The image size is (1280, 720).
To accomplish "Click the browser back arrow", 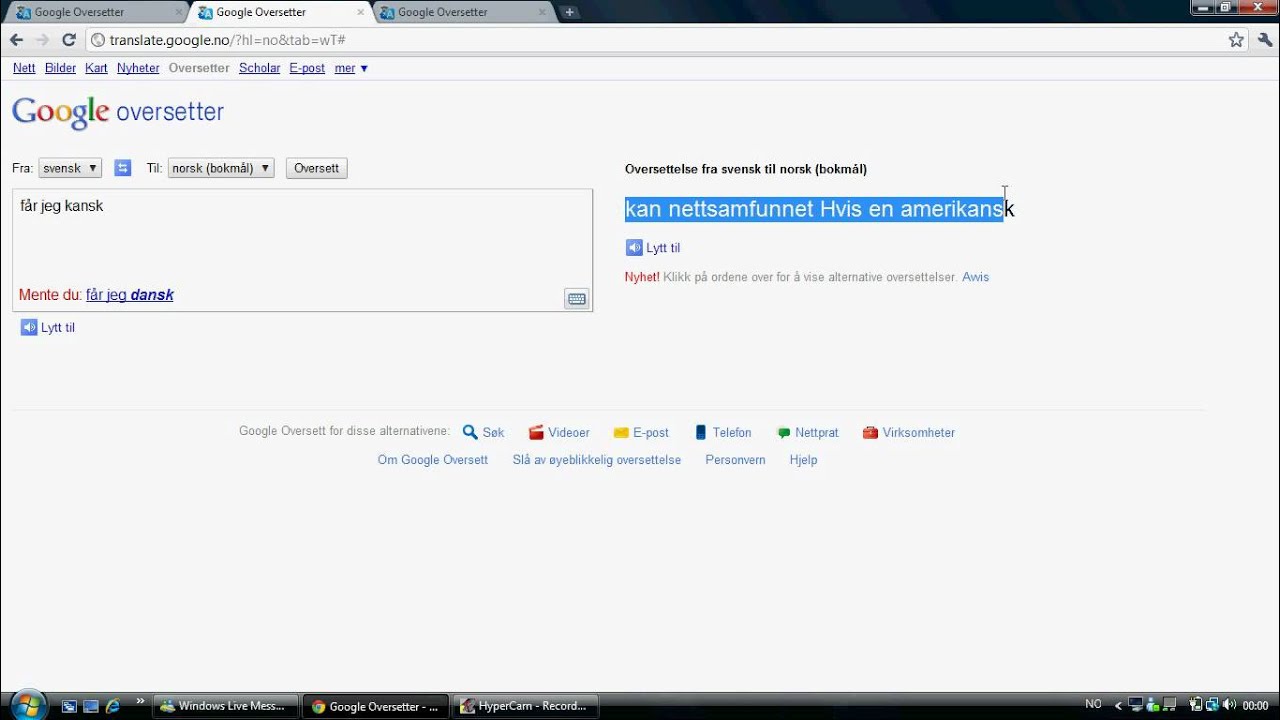I will coord(16,40).
